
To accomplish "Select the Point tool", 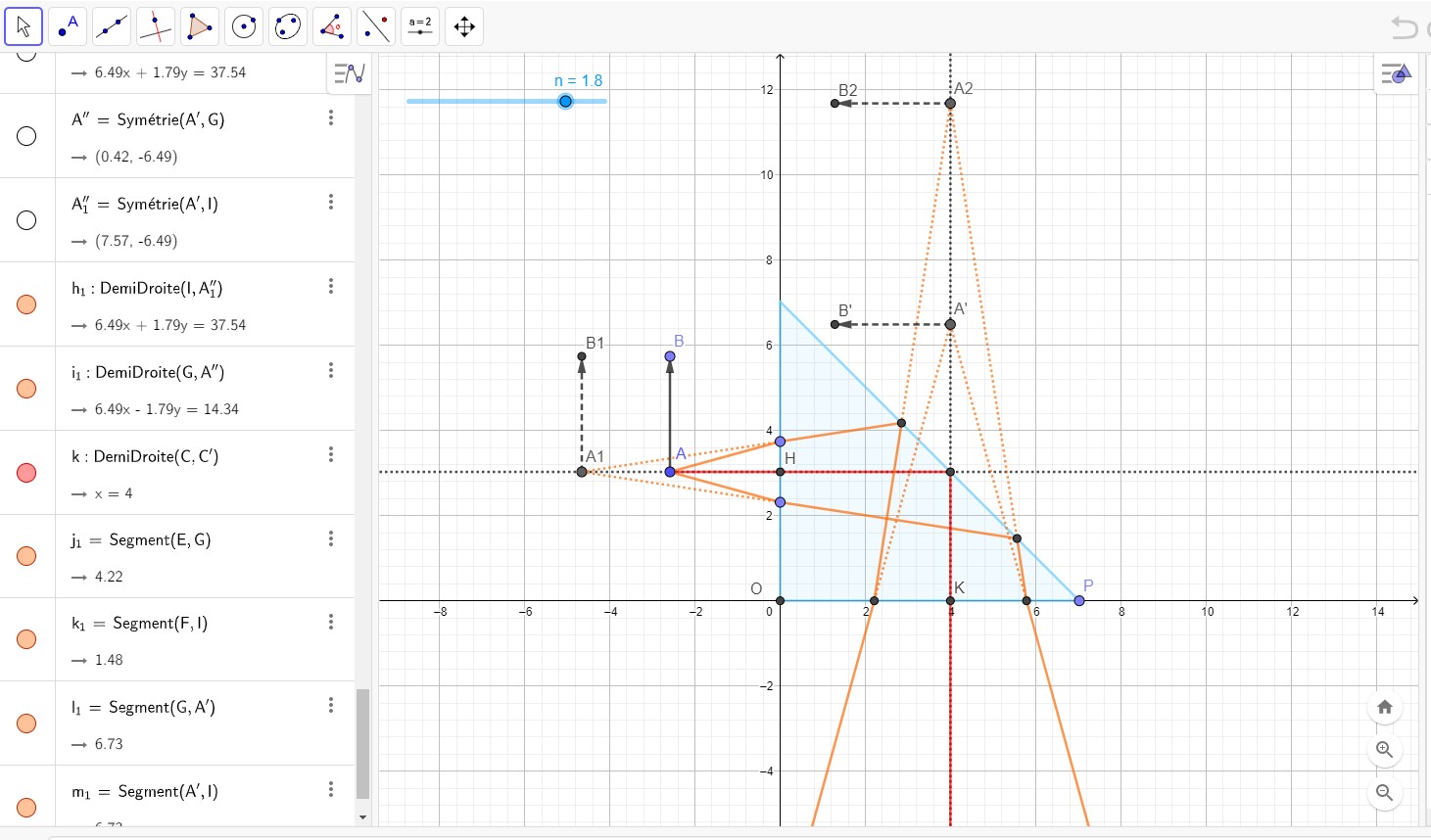I will [x=68, y=26].
